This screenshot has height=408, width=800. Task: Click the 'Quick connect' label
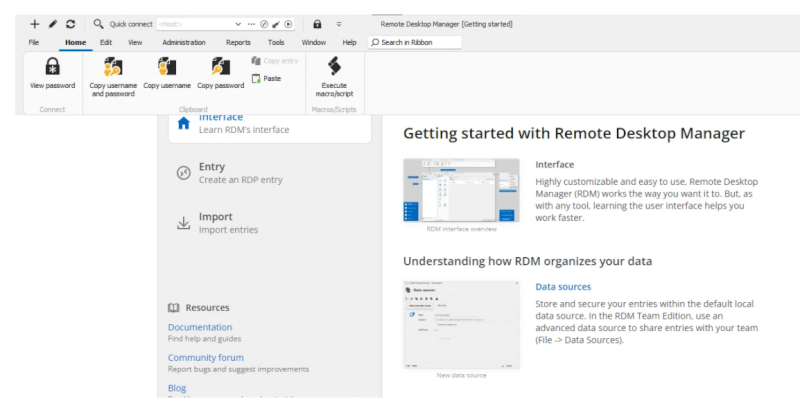point(131,24)
